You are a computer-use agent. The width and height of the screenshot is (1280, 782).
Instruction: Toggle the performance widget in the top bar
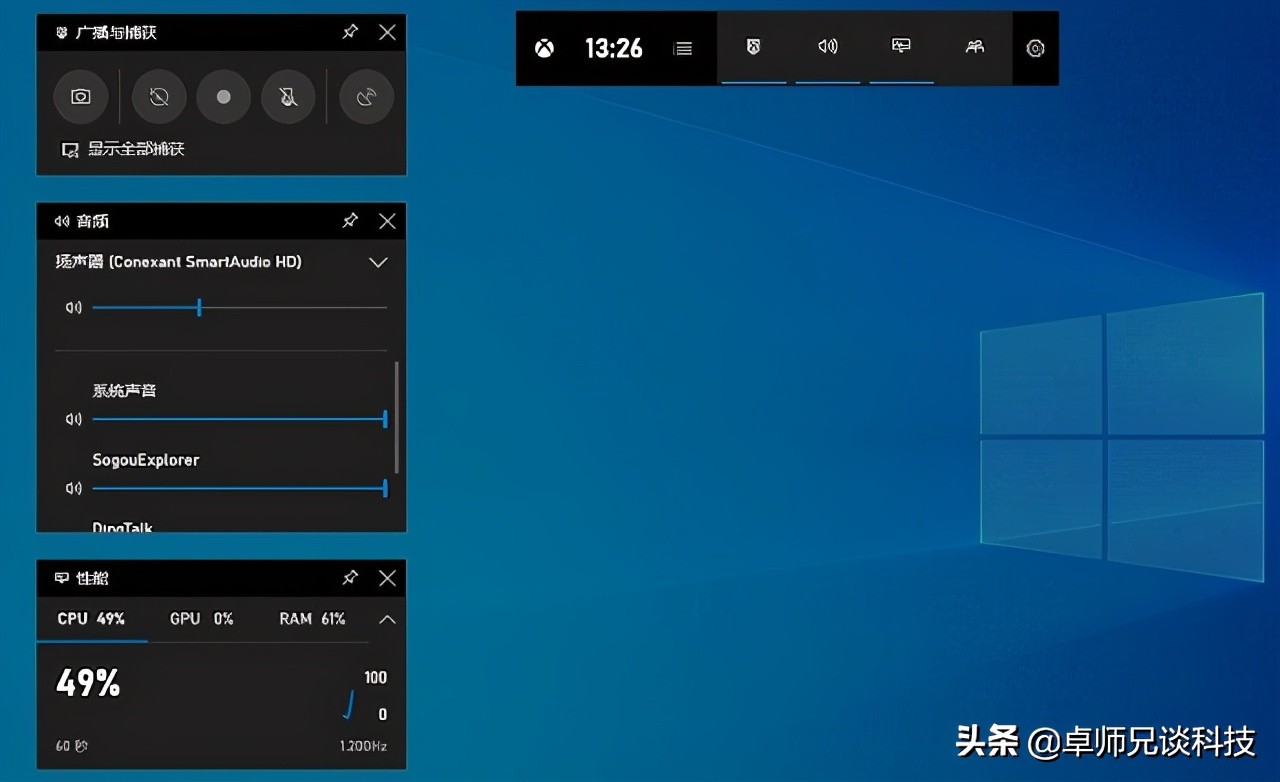point(901,47)
